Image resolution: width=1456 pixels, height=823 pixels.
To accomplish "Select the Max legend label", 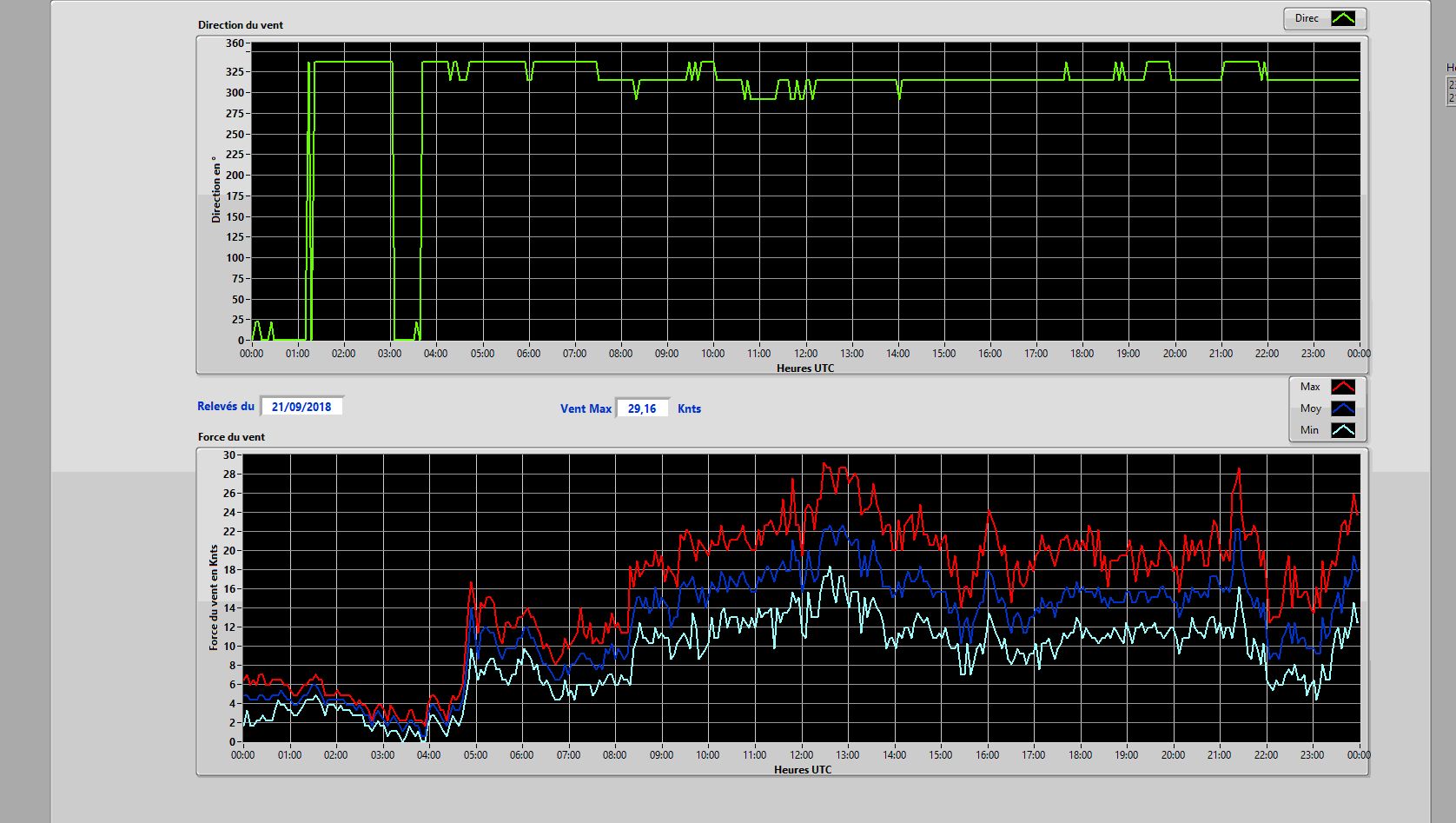I will coord(1310,387).
